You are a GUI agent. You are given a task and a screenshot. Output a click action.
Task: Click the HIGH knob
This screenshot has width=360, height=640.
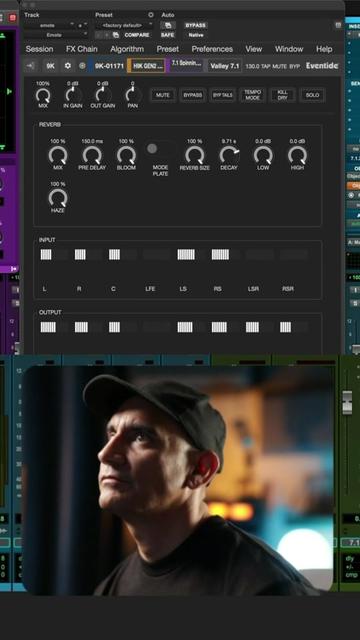(x=297, y=156)
